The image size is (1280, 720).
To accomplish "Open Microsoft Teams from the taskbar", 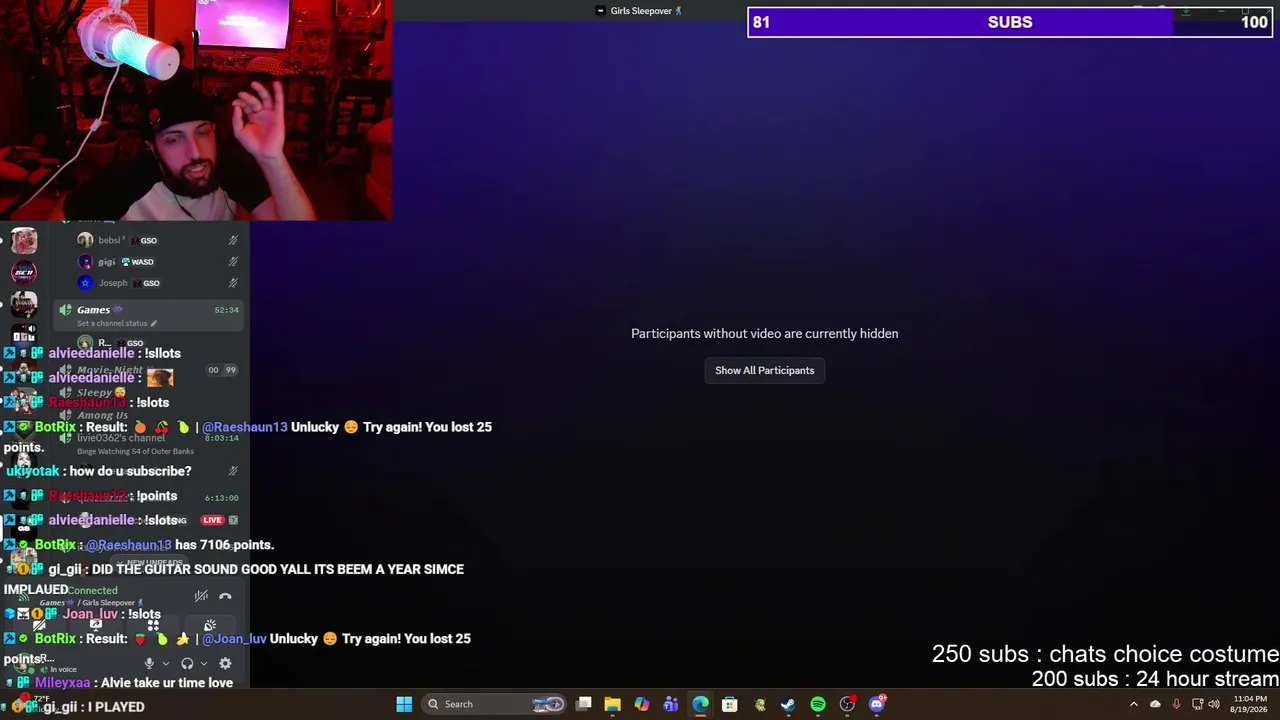I will pyautogui.click(x=670, y=704).
